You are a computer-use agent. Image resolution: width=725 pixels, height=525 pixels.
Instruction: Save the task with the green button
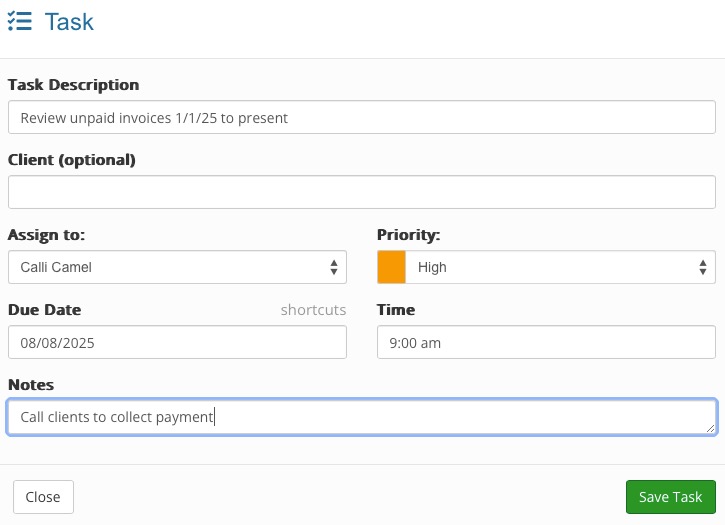click(670, 497)
